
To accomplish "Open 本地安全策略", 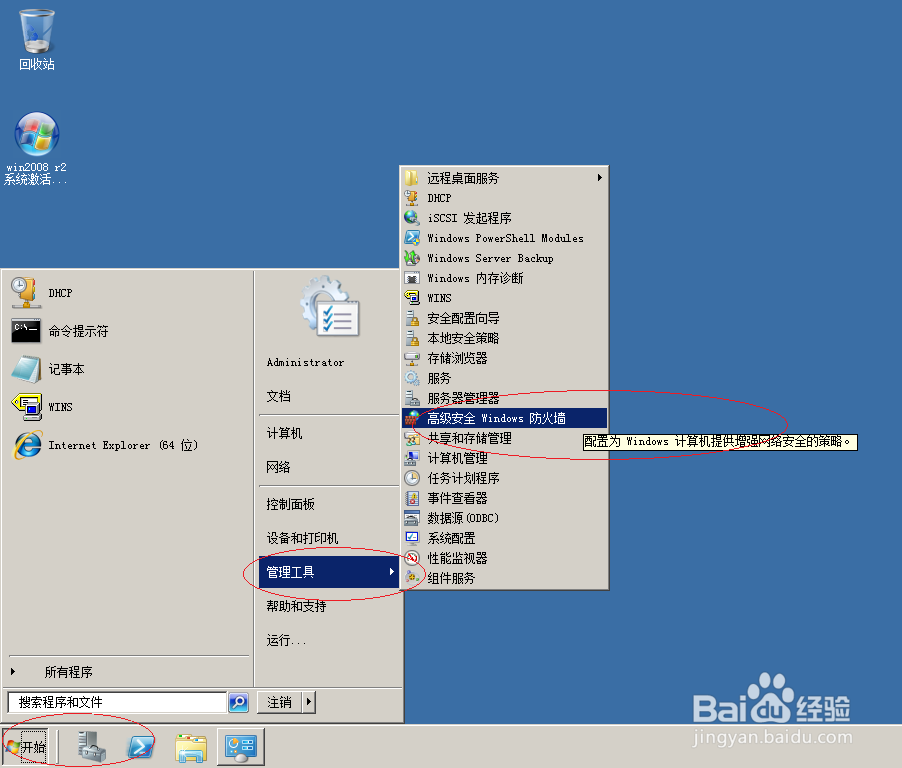I will (504, 338).
